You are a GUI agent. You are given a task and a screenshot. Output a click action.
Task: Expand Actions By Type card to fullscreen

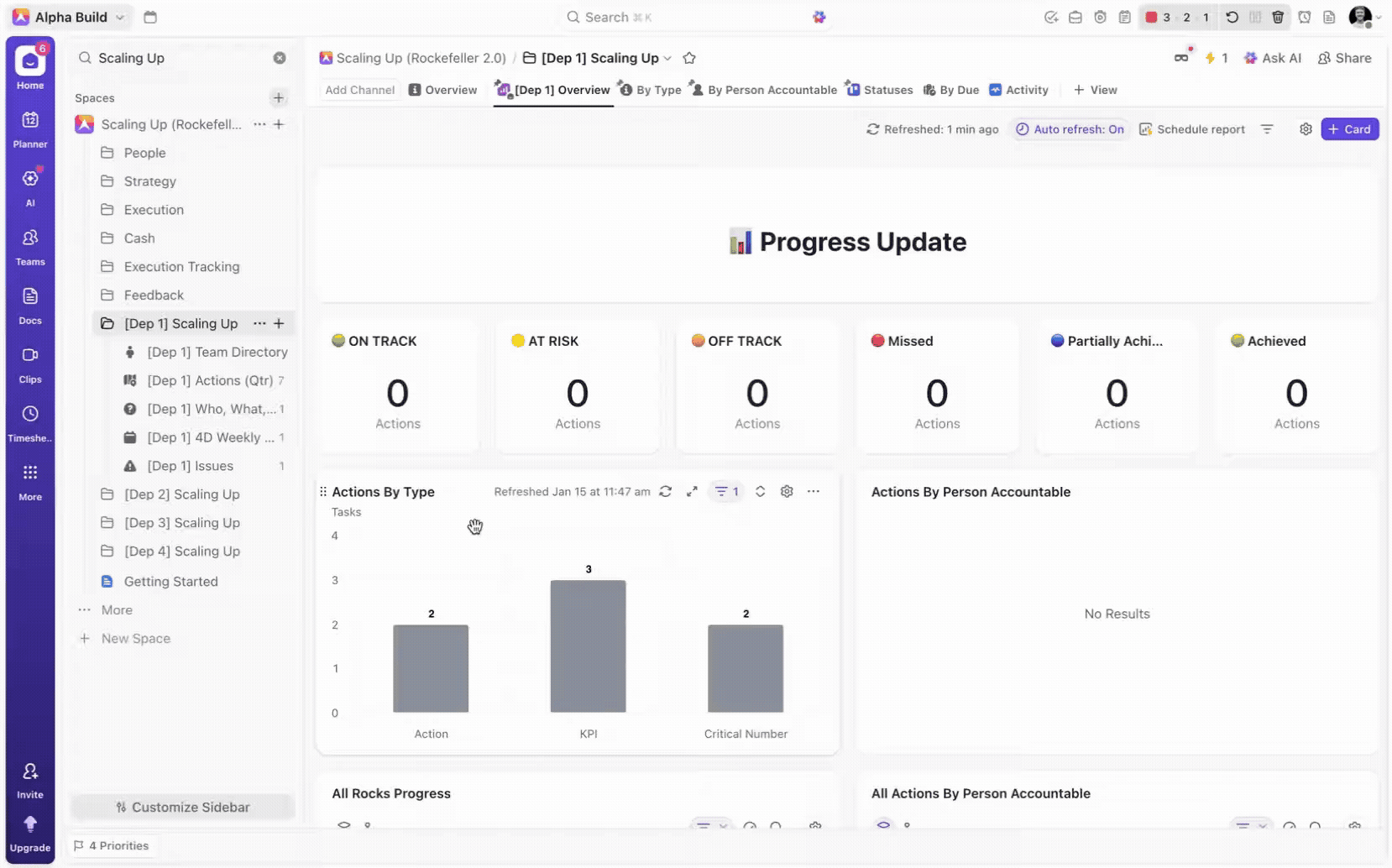(692, 492)
